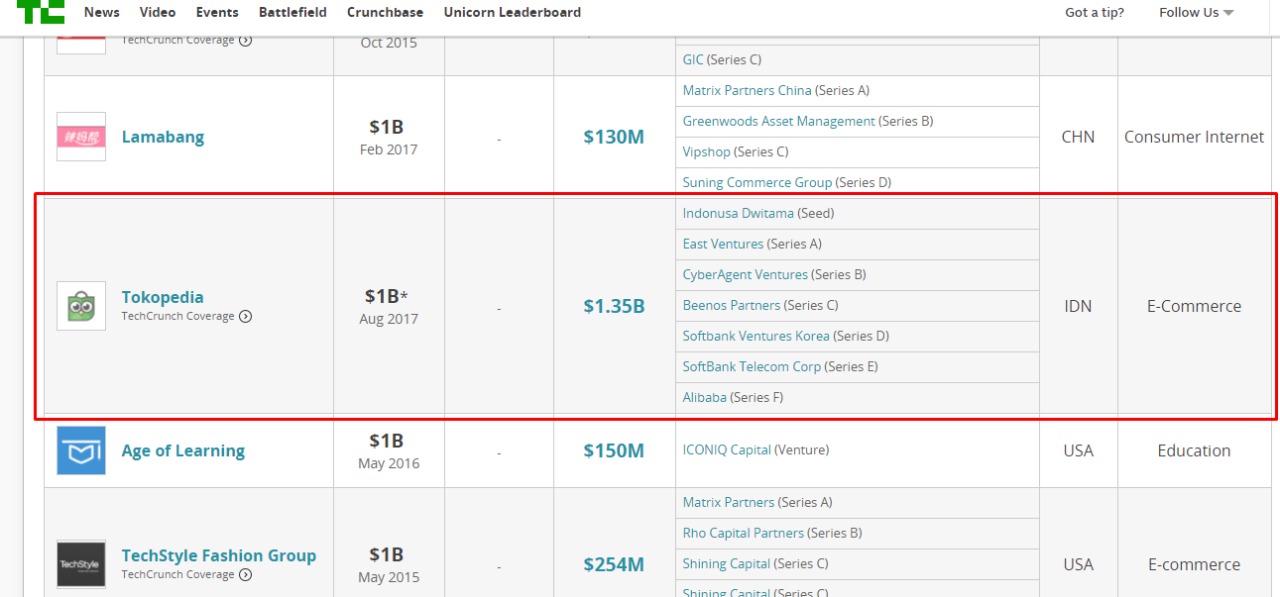Open the News menu item
Viewport: 1280px width, 597px height.
[x=102, y=13]
